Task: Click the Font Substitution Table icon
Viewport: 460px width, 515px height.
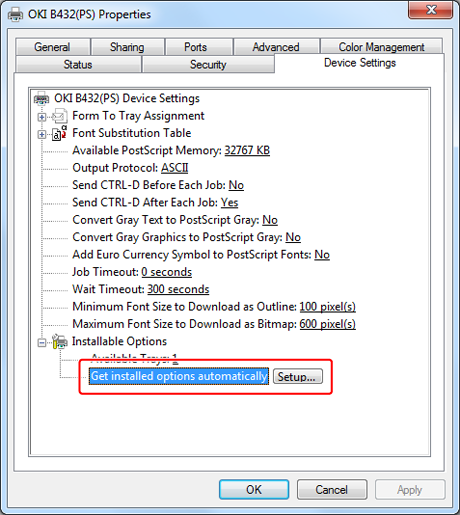Action: click(x=59, y=133)
